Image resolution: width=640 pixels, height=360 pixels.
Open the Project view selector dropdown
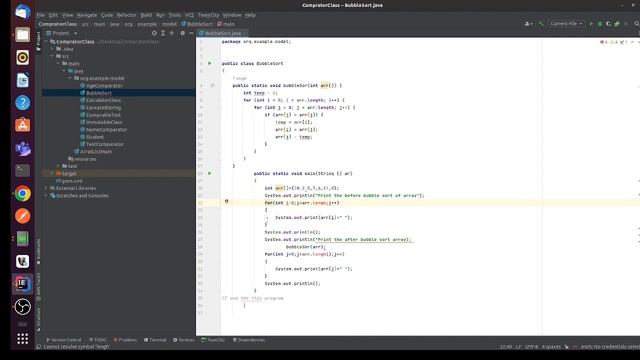pyautogui.click(x=61, y=33)
